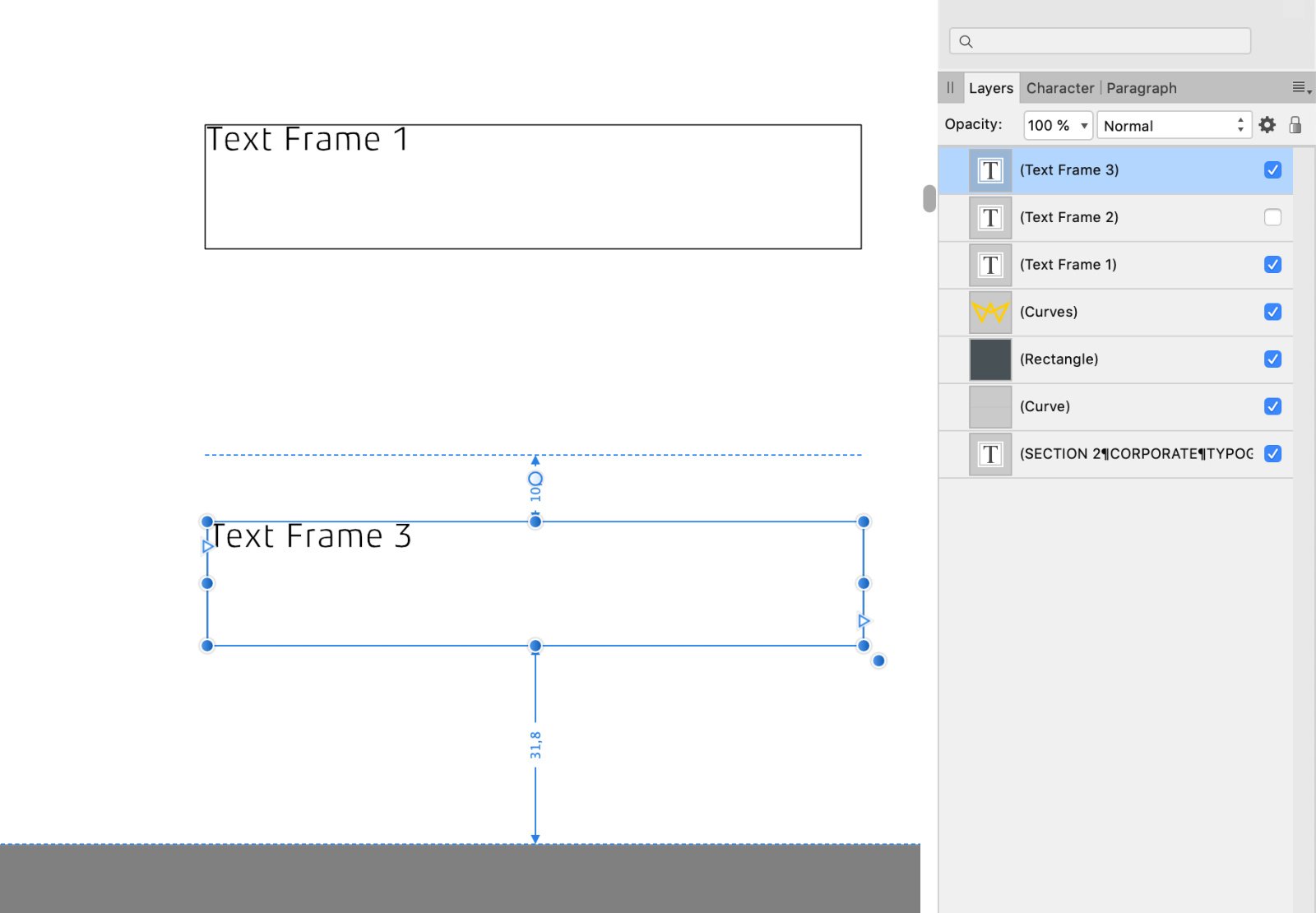This screenshot has height=913, width=1316.
Task: Open the Layers panel preferences menu
Action: 1301,88
